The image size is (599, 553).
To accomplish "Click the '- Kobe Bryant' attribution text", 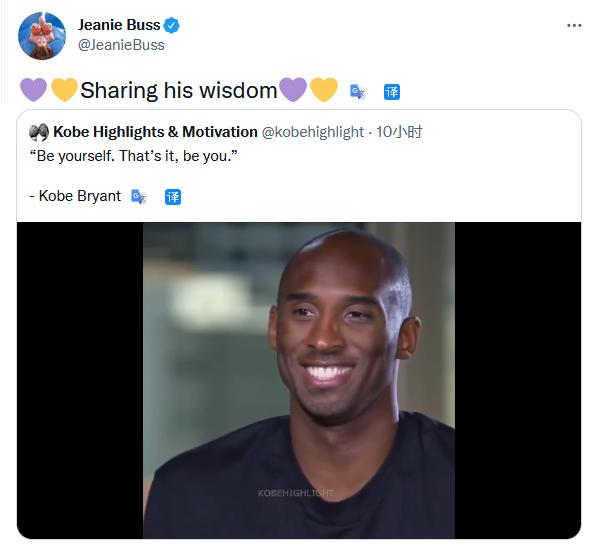I will 75,196.
